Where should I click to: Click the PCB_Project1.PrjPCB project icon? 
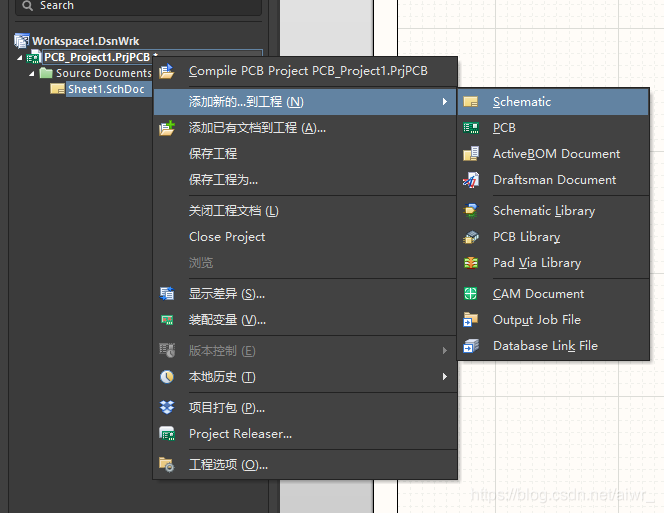pos(33,57)
